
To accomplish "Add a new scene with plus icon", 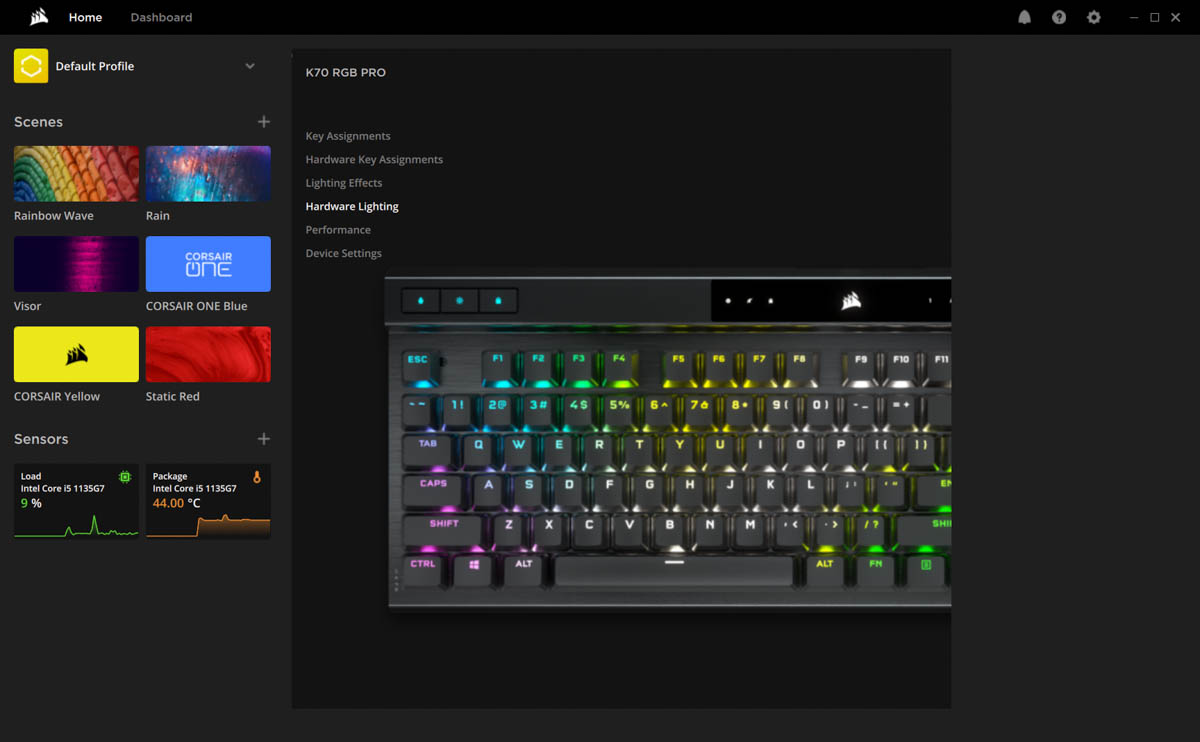I will click(x=264, y=122).
